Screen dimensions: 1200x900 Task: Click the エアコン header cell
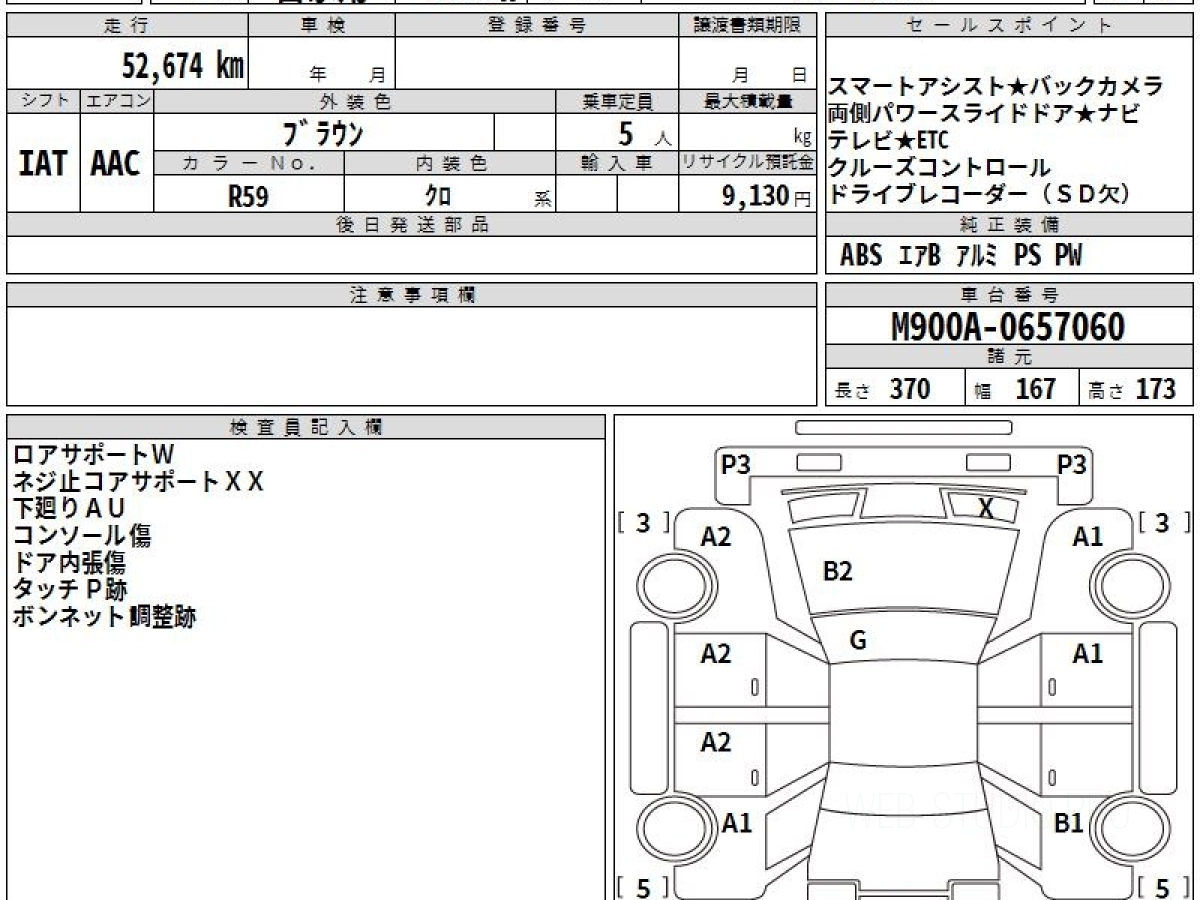tap(116, 101)
